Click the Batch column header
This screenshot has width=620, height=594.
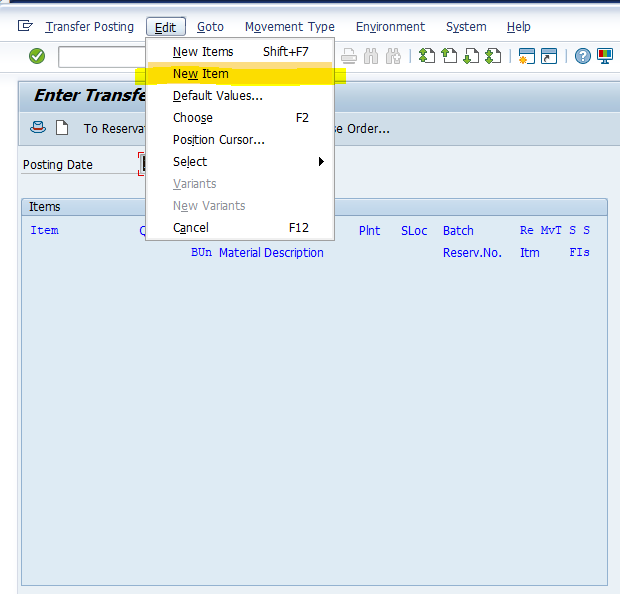click(458, 231)
